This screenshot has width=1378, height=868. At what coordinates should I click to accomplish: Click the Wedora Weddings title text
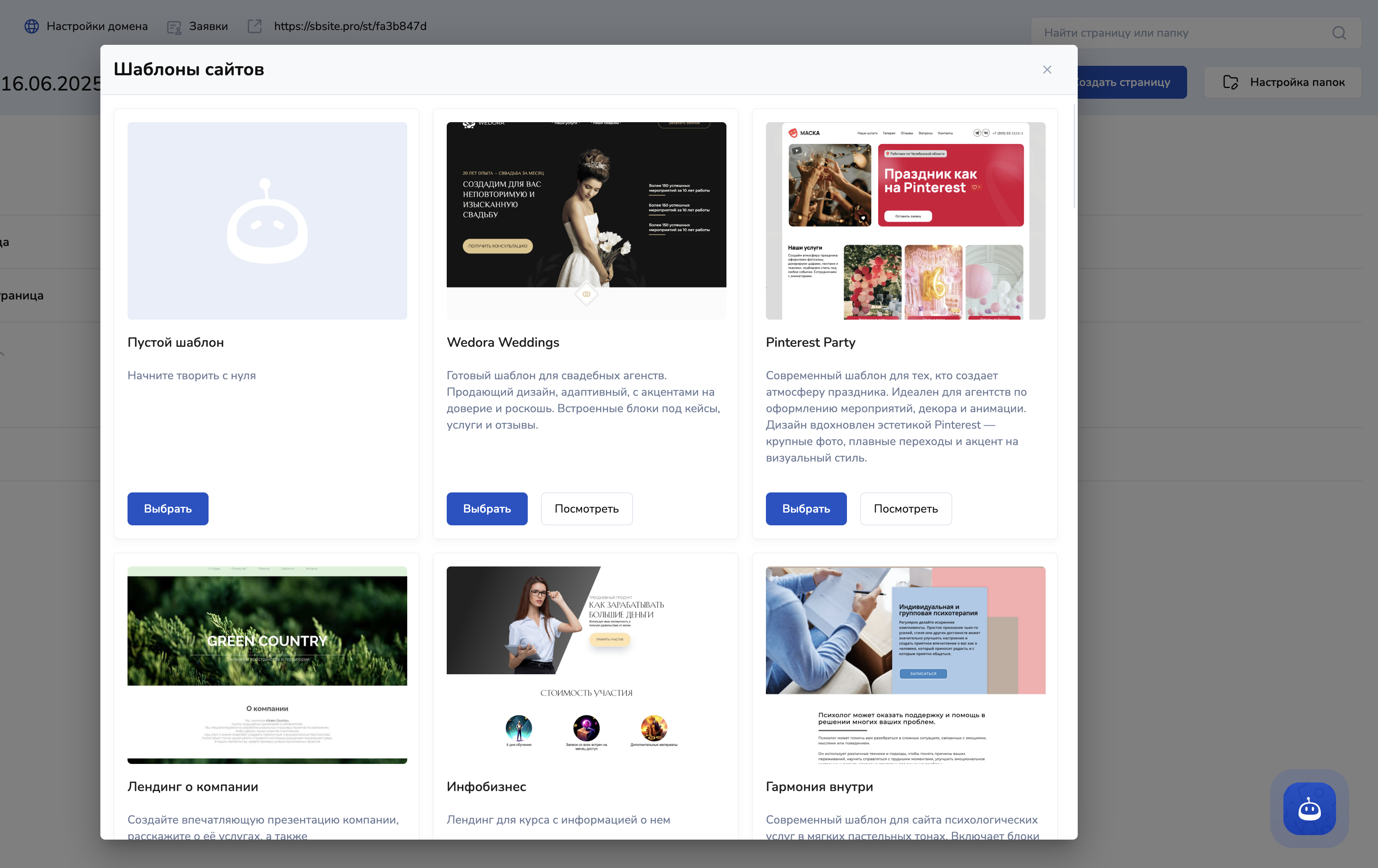(x=503, y=342)
